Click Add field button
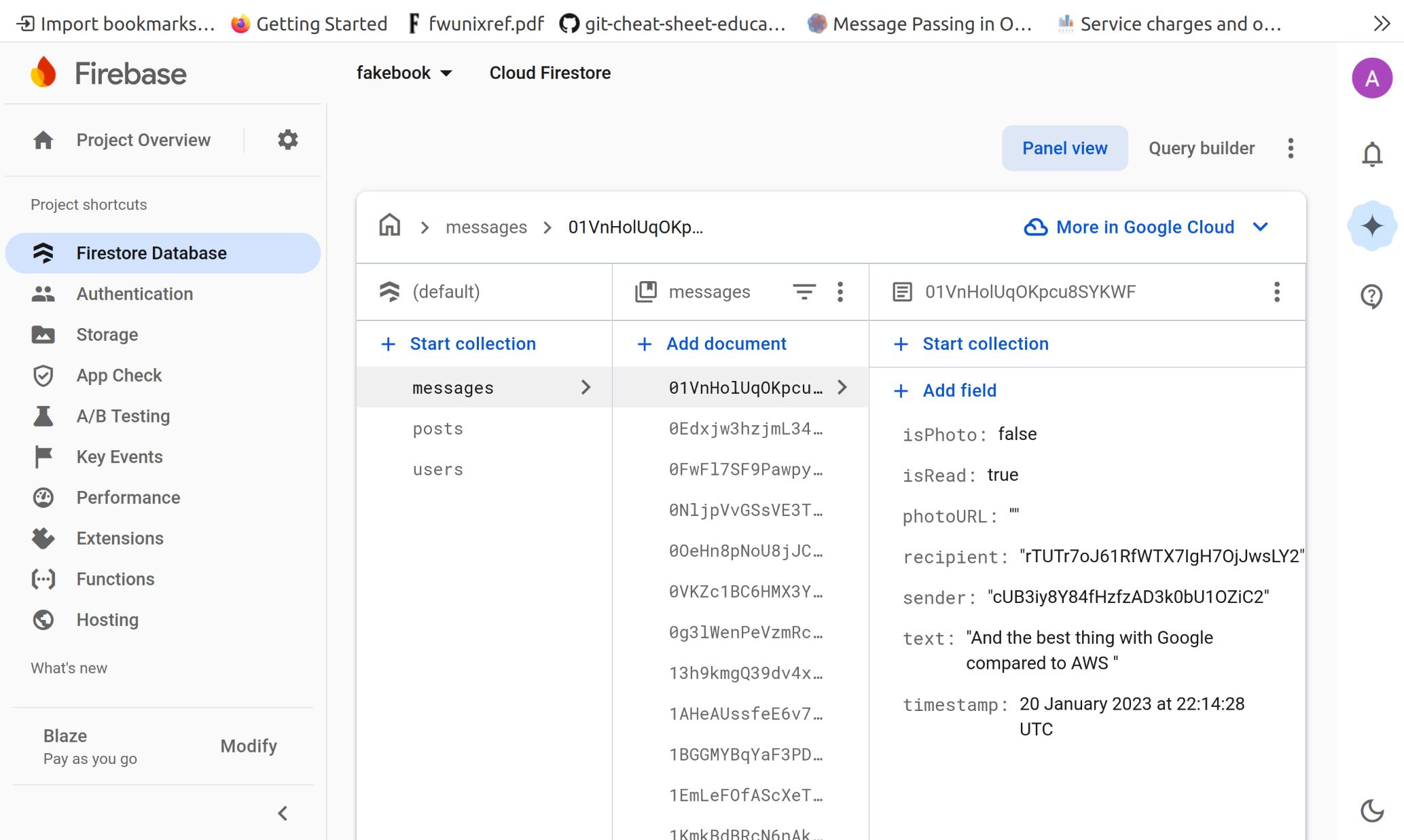Image resolution: width=1404 pixels, height=840 pixels. pos(945,390)
